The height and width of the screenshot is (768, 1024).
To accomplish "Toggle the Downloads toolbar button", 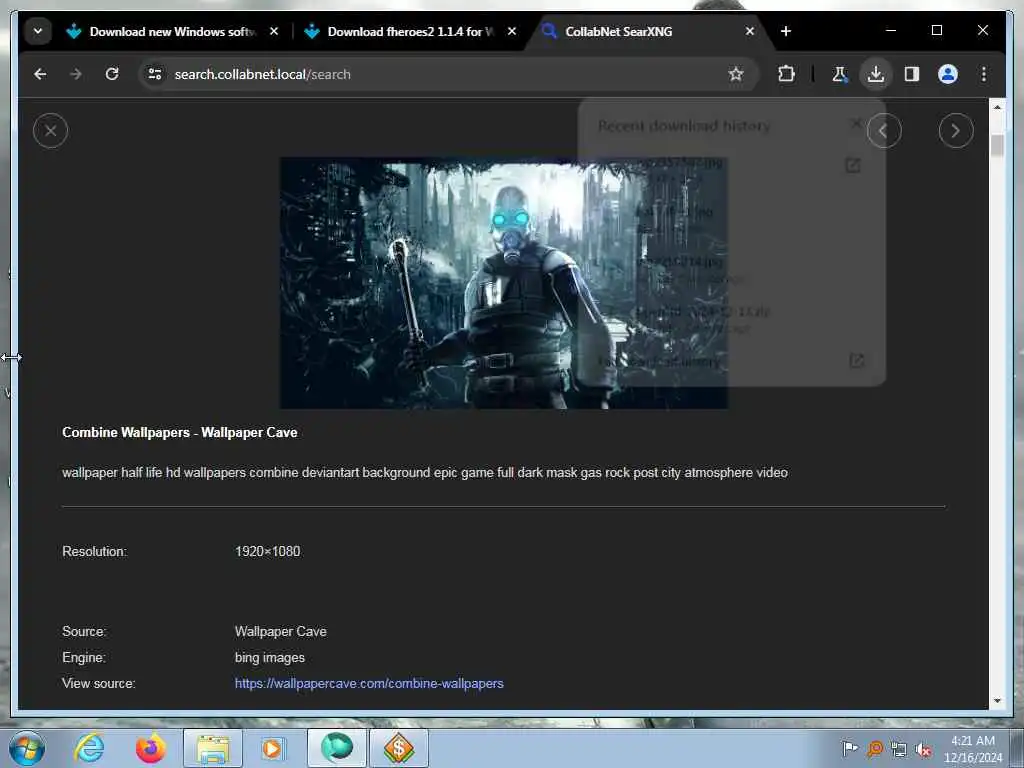I will (x=876, y=74).
